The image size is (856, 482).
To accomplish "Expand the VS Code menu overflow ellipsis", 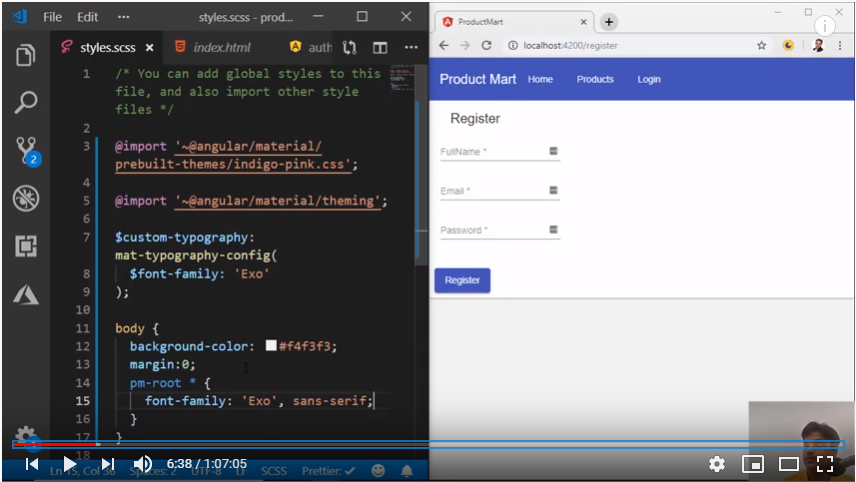I will pyautogui.click(x=123, y=17).
